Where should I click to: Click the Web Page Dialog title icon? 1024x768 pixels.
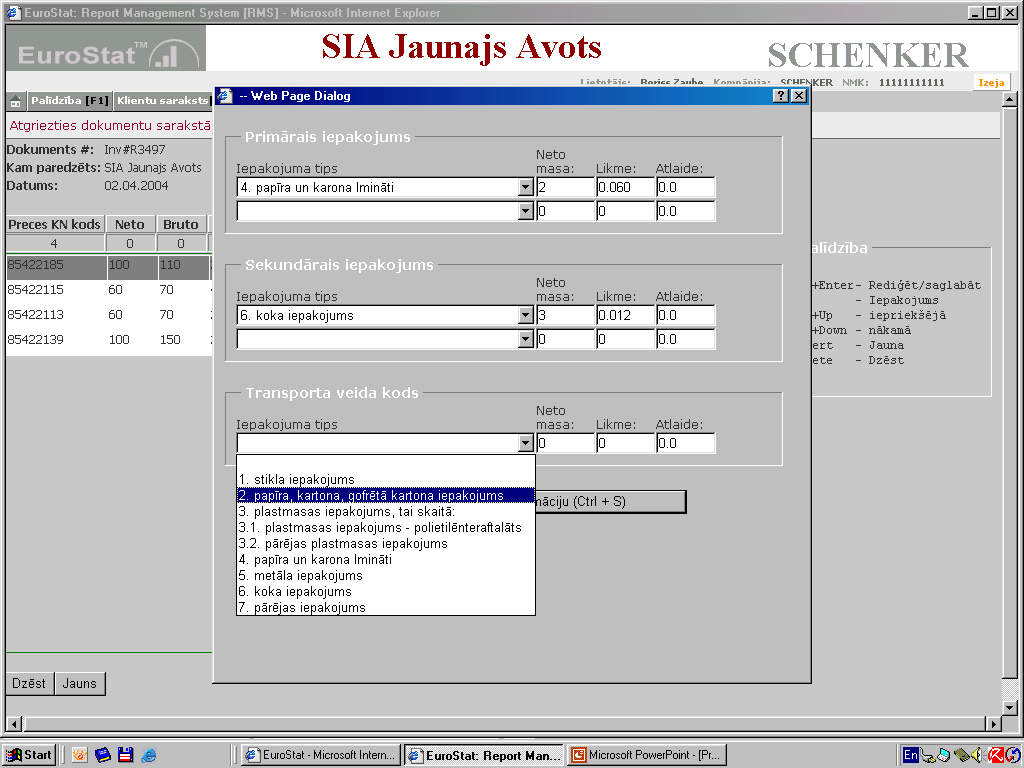point(225,96)
